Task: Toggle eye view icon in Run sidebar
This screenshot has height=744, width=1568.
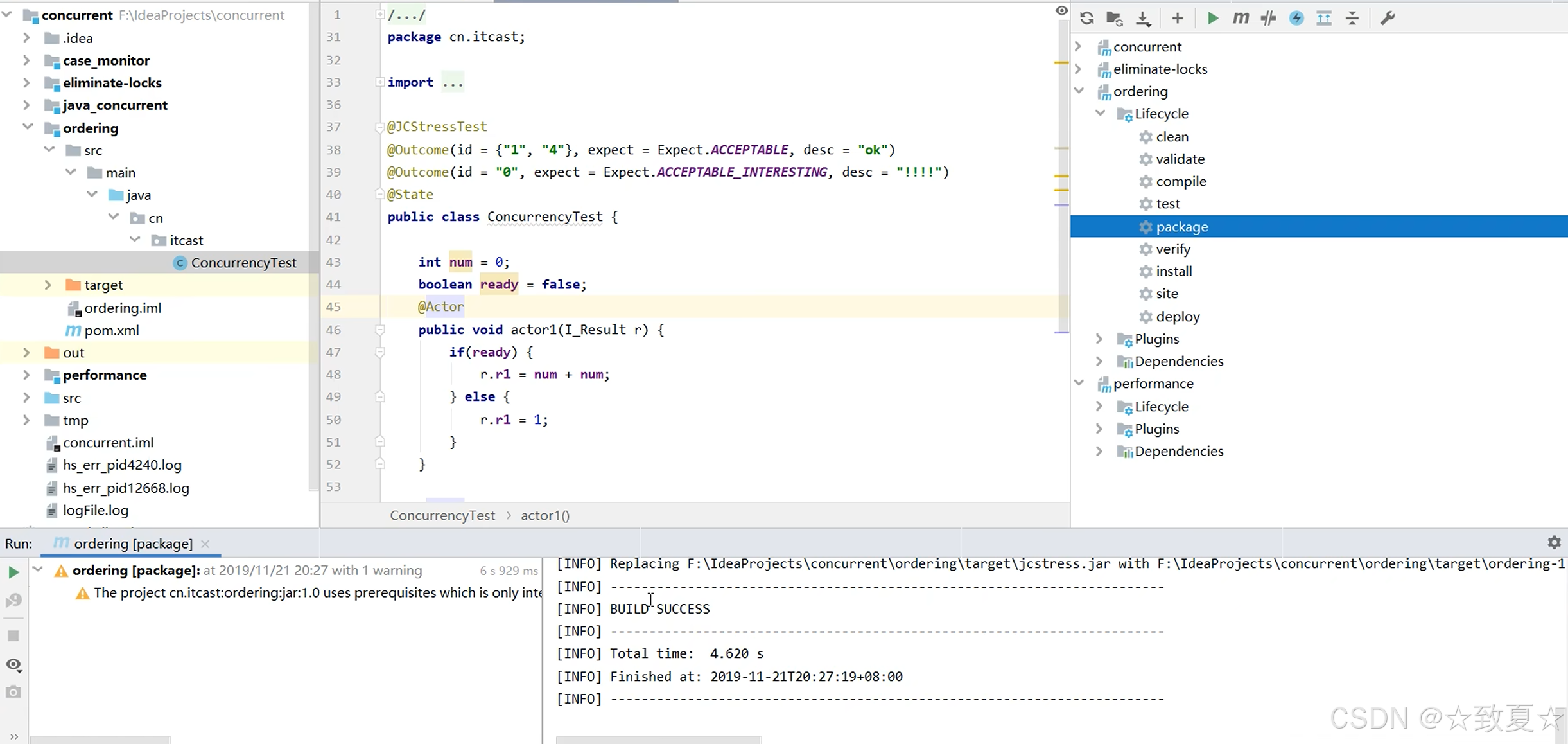Action: [x=13, y=665]
